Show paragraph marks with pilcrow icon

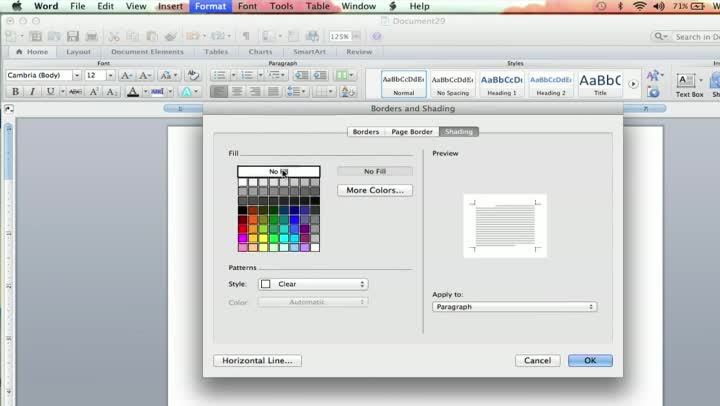(x=246, y=36)
